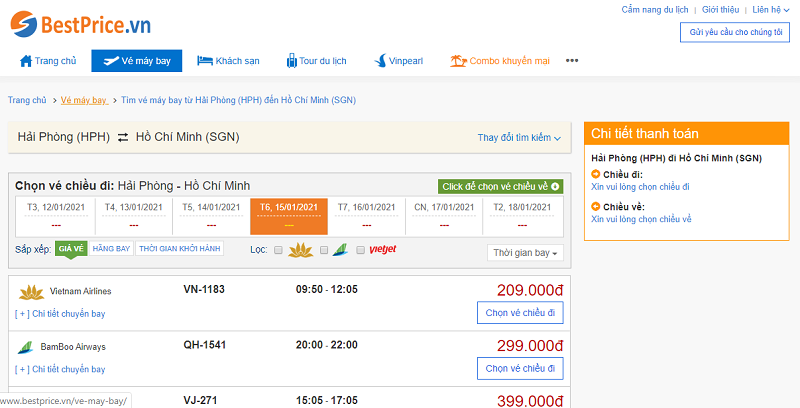Click the palm tree Combo khuyến mại icon
The image size is (800, 408).
pos(458,61)
